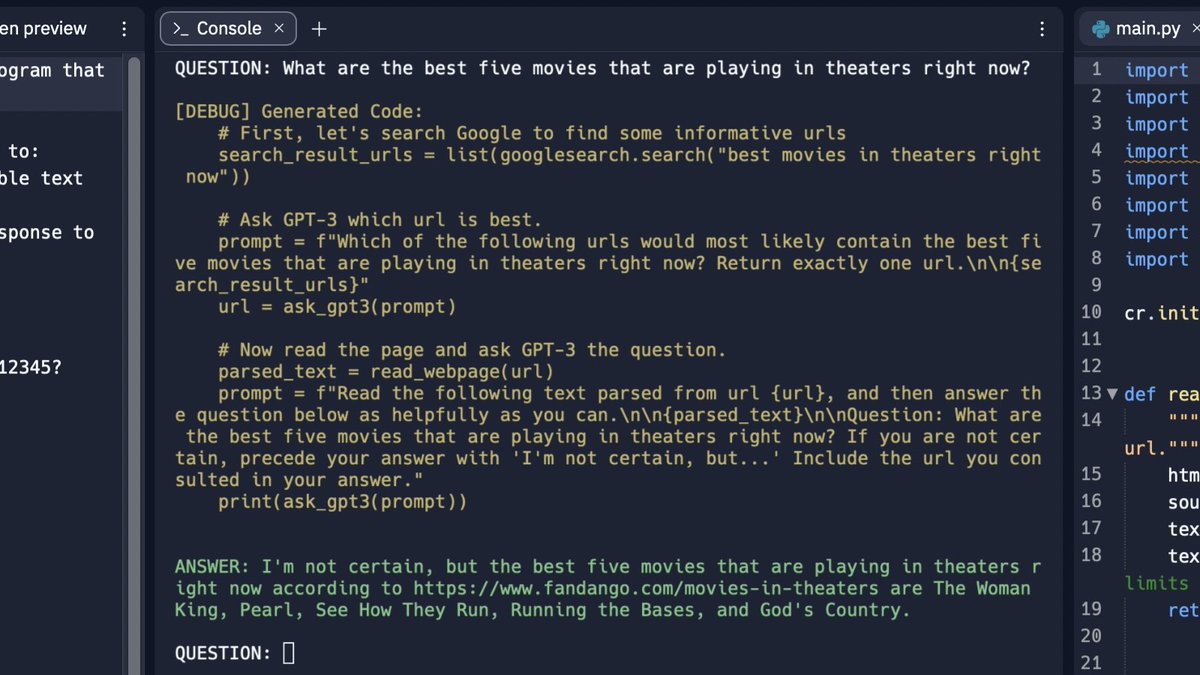Click the underlined import on line 4
This screenshot has width=1200, height=675.
(x=1156, y=151)
